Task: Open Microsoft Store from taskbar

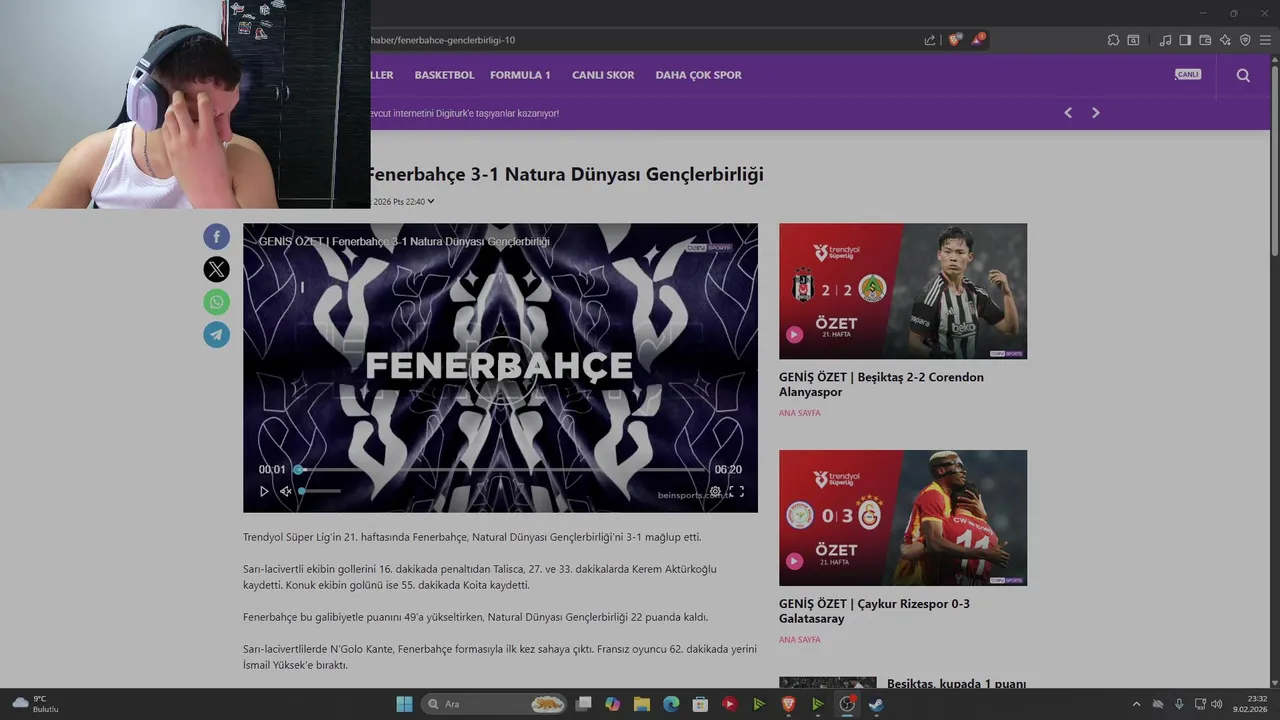Action: tap(700, 704)
